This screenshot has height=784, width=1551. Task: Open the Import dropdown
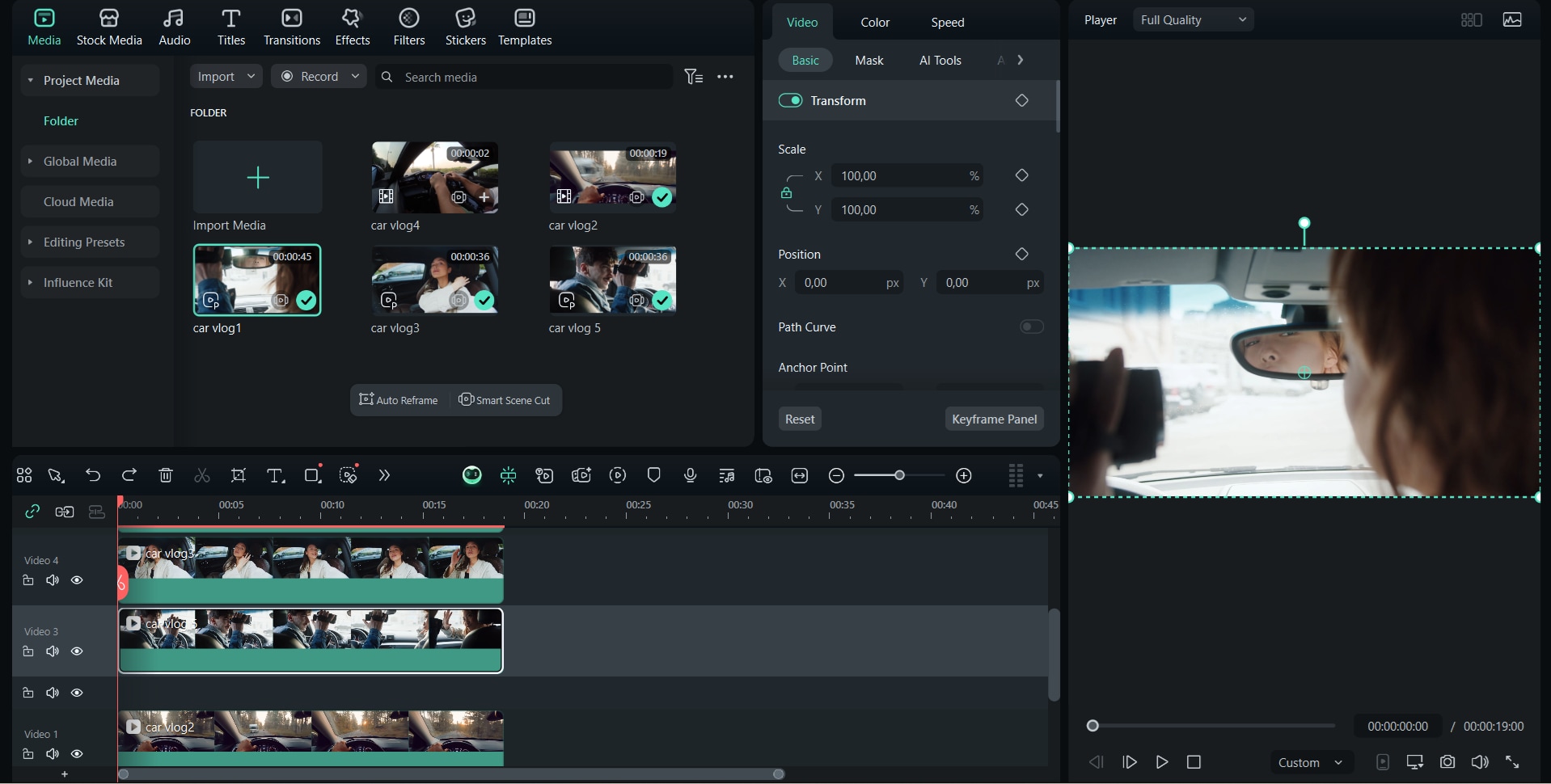[x=226, y=77]
